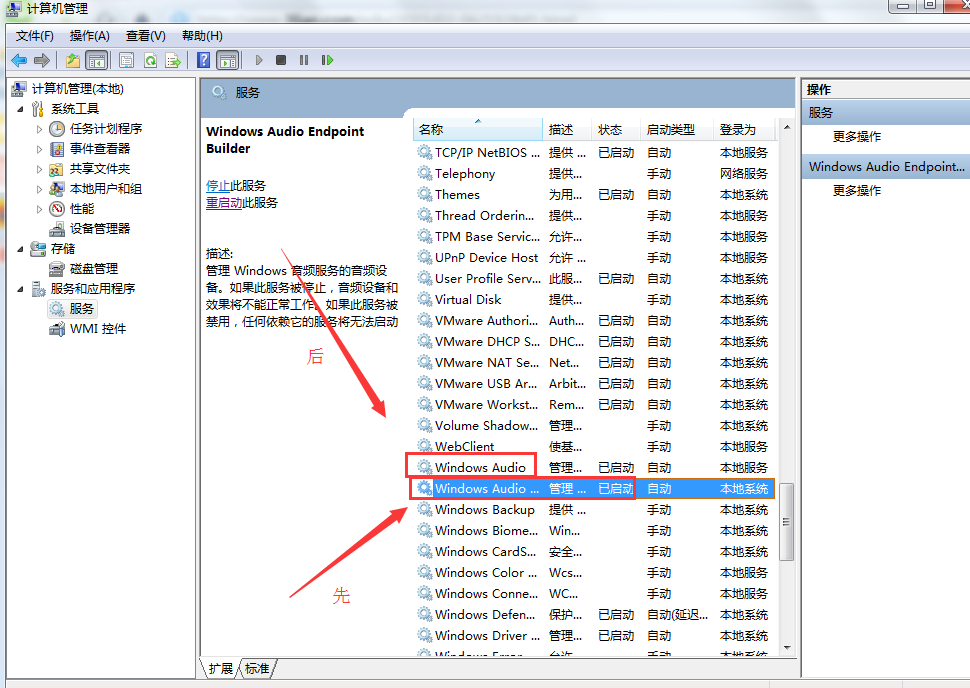970x688 pixels.
Task: Click the gear icon beside Thread Ordering service
Action: coord(424,215)
